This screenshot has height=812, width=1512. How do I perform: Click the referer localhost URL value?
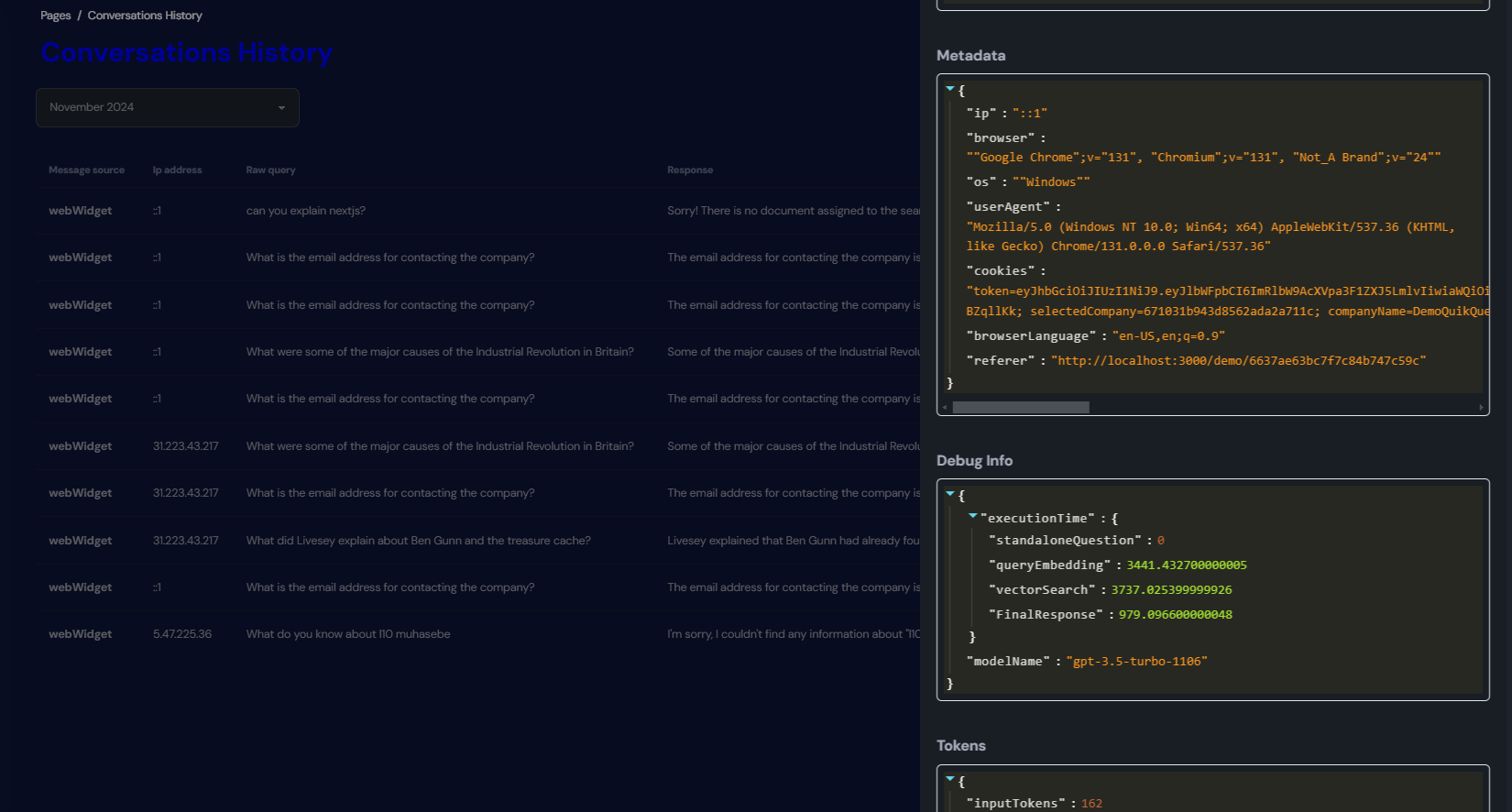[x=1238, y=361]
